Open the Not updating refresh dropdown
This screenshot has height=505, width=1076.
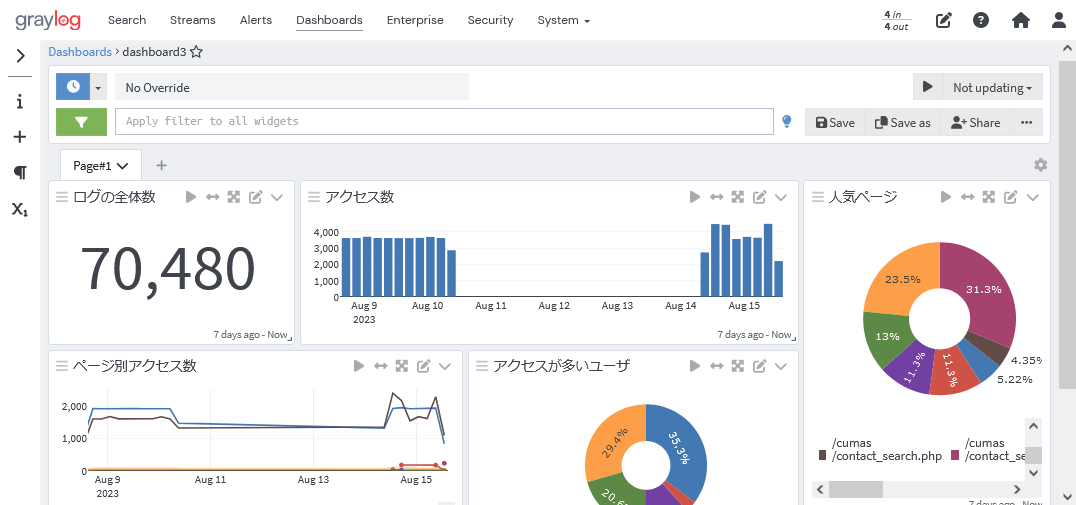point(992,87)
